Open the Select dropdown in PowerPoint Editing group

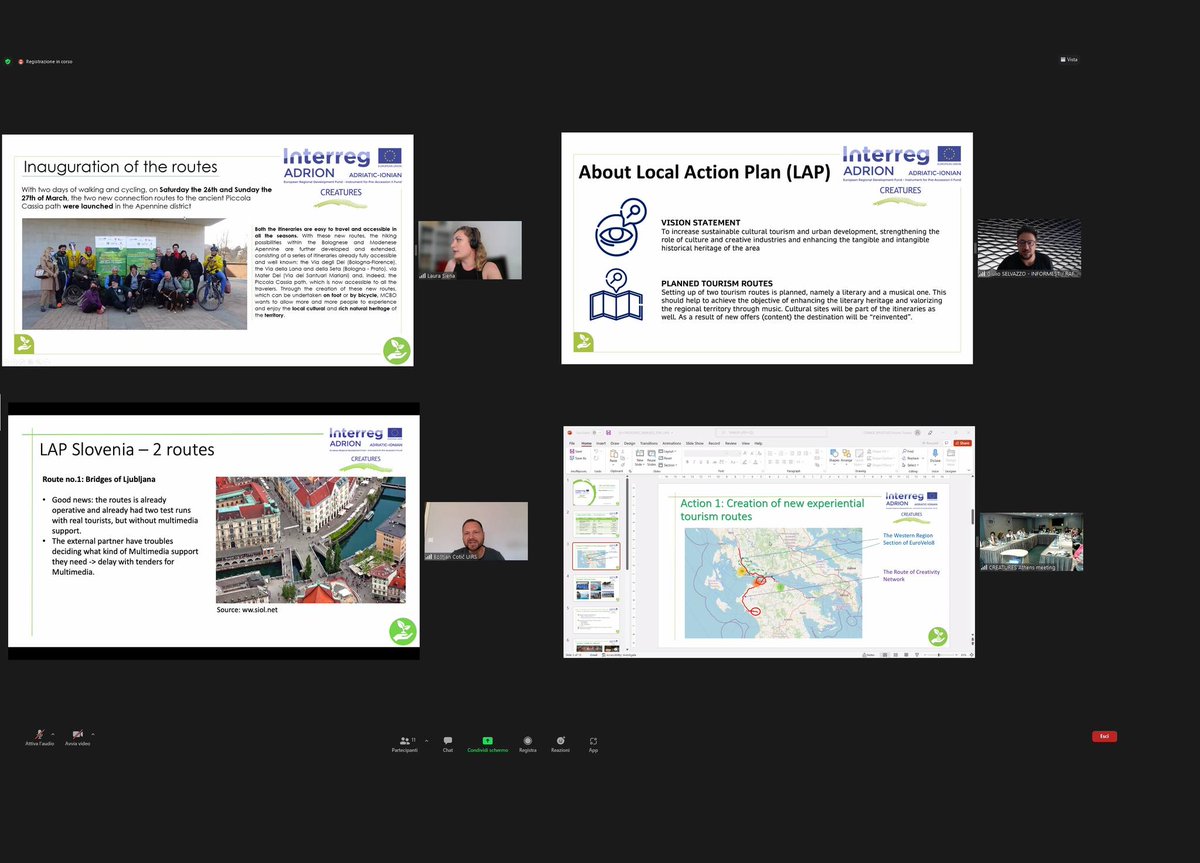pos(910,465)
